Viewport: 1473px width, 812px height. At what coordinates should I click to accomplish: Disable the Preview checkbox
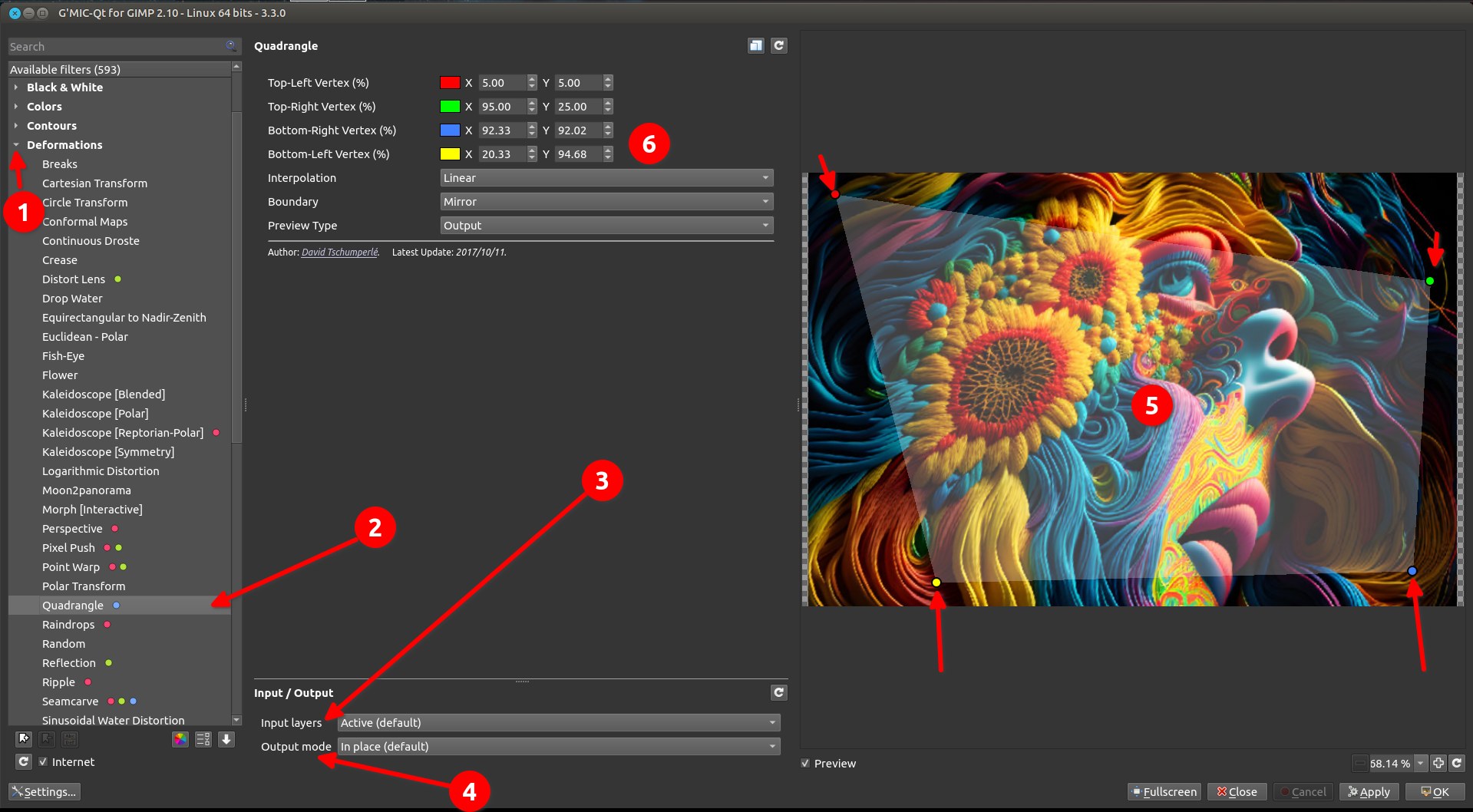805,764
